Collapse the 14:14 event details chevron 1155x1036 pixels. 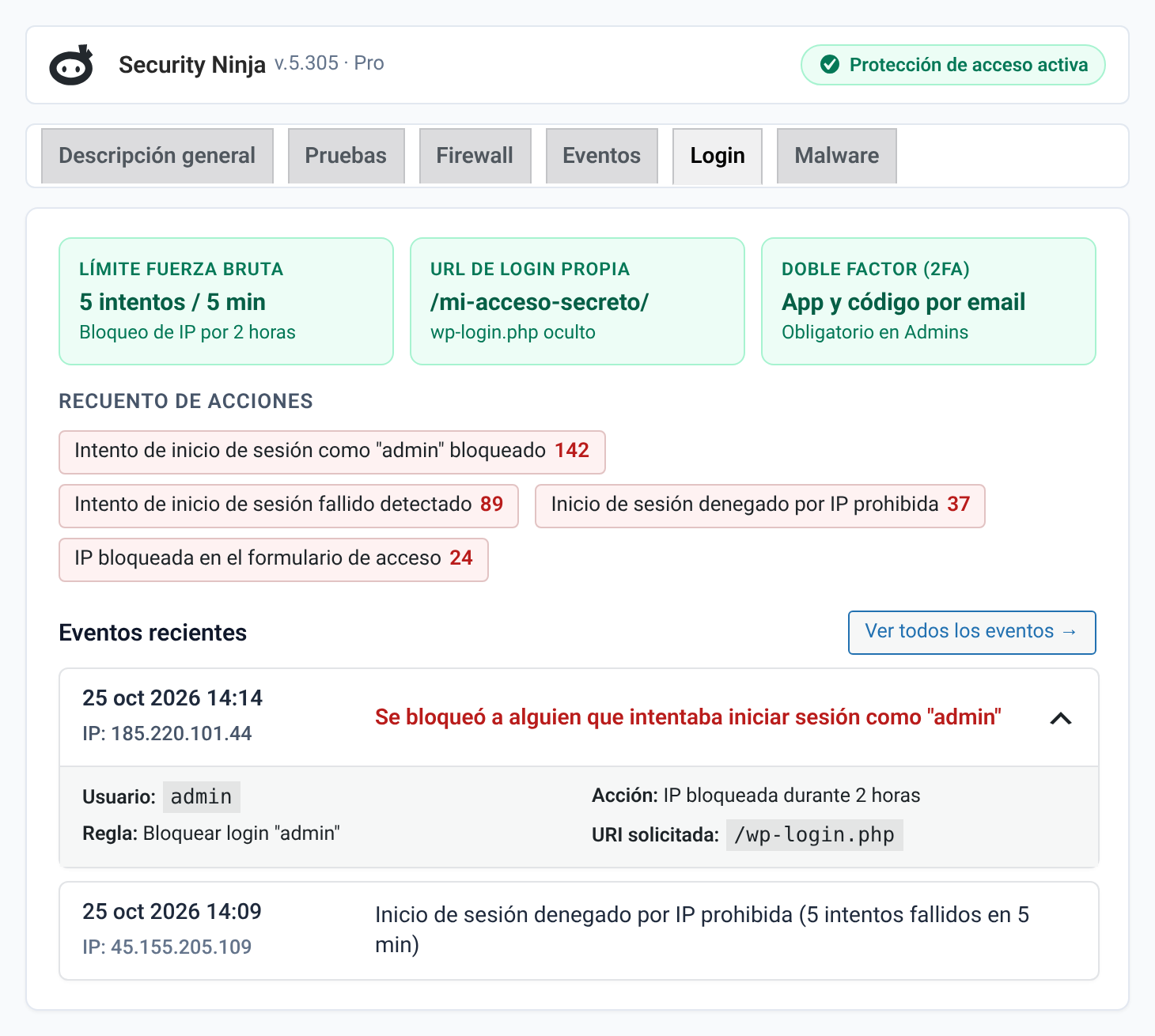1061,718
